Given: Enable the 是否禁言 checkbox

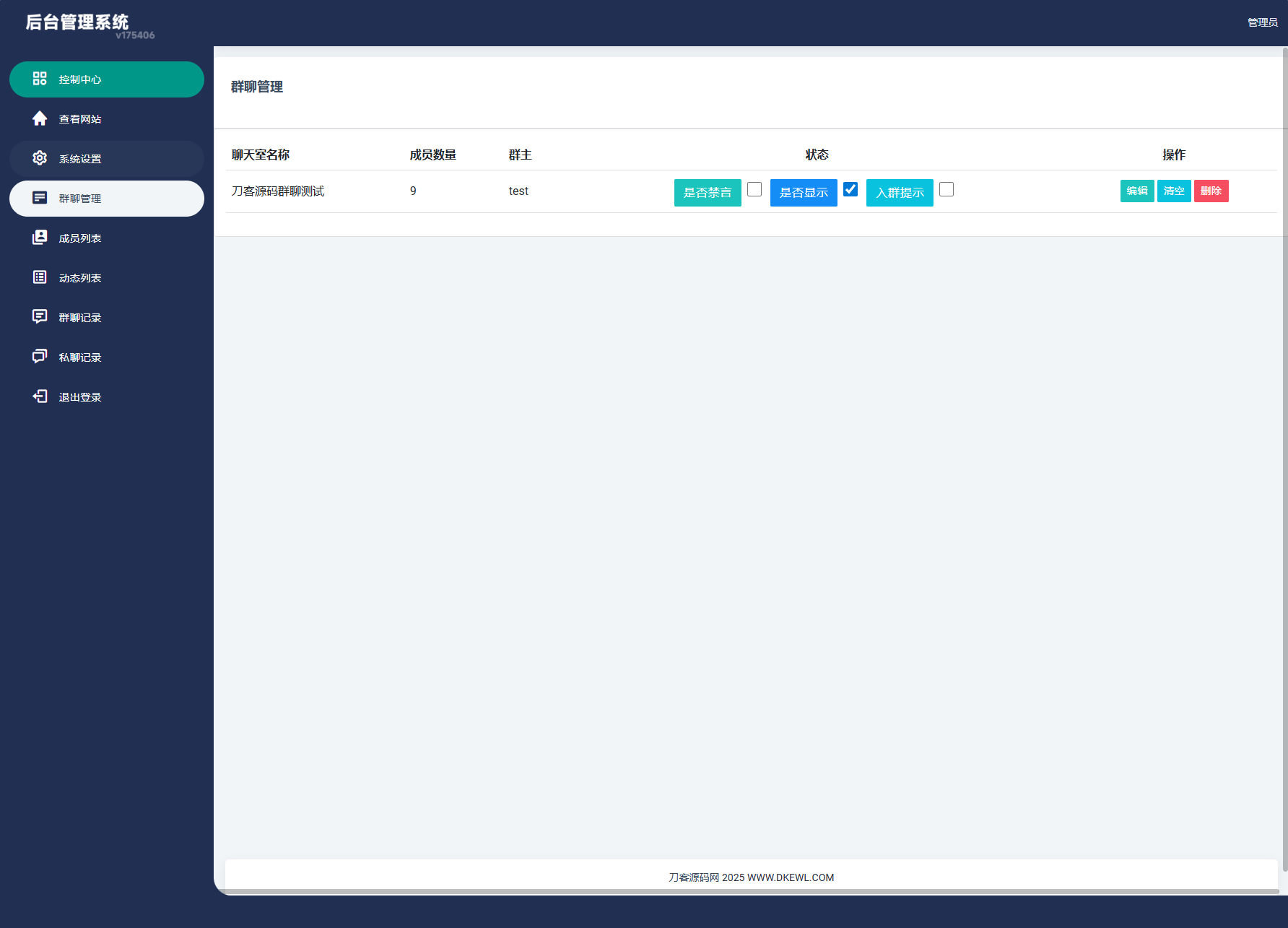Looking at the screenshot, I should point(754,189).
